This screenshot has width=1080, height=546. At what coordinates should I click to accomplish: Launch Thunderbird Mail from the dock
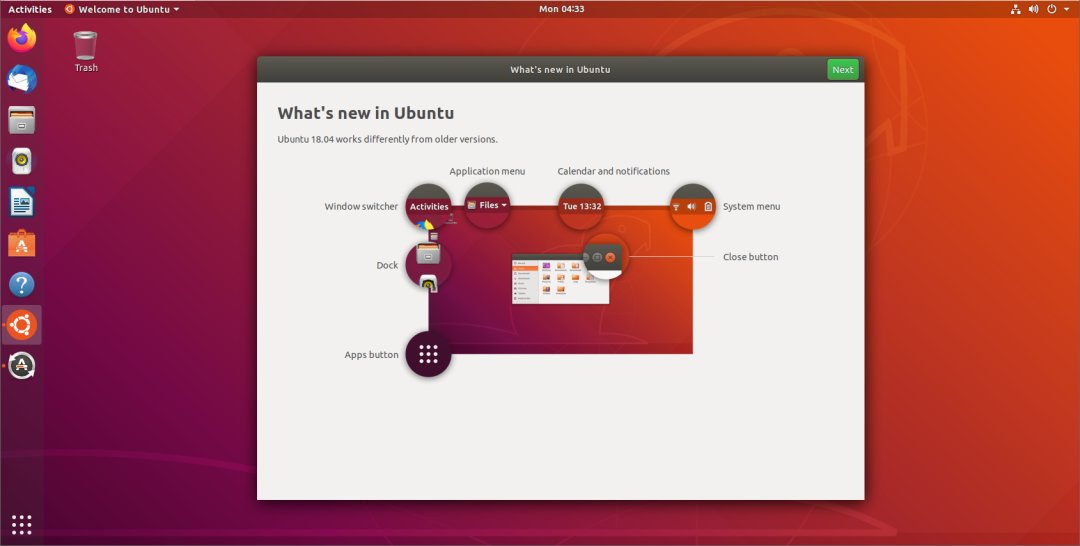[x=22, y=79]
